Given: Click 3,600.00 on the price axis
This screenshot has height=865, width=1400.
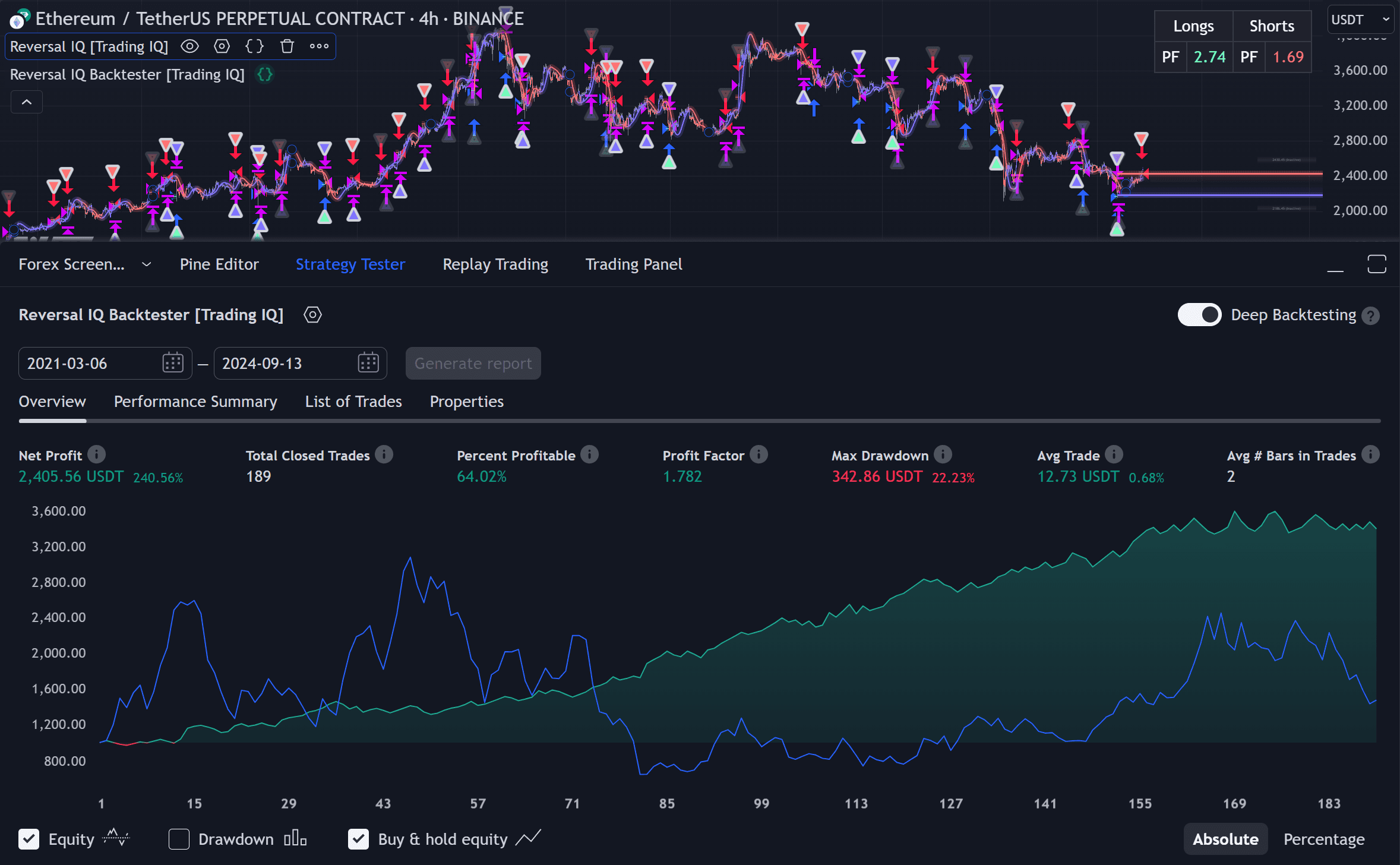Looking at the screenshot, I should [1360, 70].
